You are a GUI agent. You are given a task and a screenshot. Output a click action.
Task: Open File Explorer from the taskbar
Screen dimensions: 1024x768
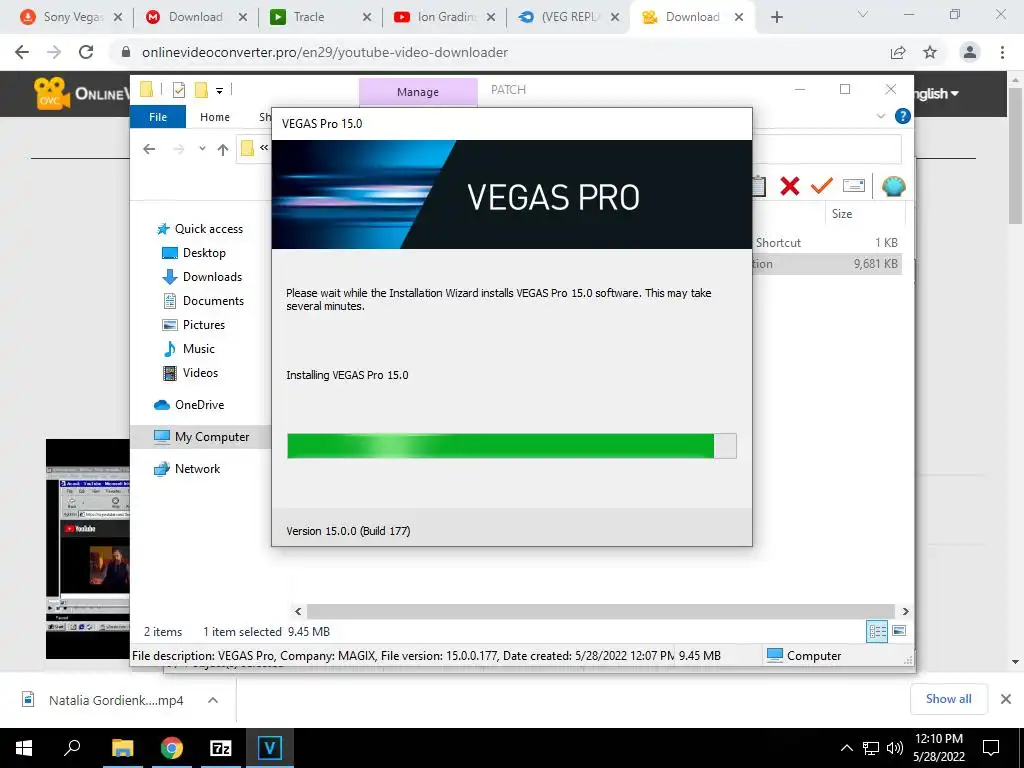click(122, 748)
